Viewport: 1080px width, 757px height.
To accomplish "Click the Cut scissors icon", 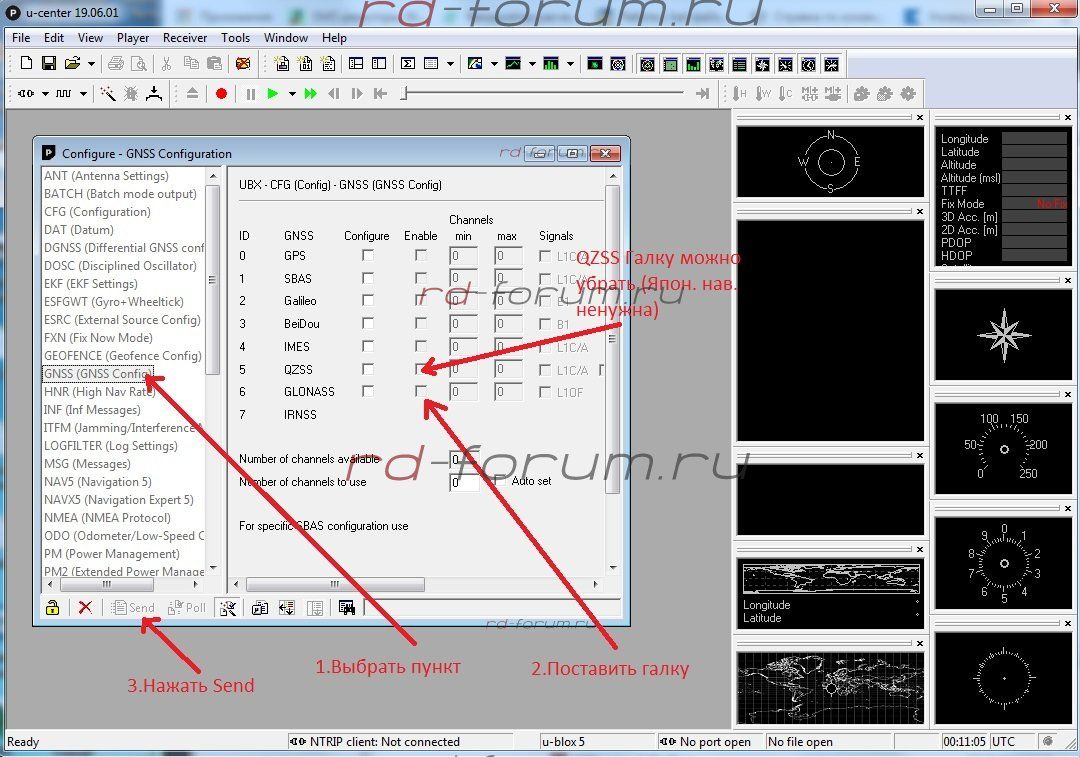I will click(x=166, y=63).
